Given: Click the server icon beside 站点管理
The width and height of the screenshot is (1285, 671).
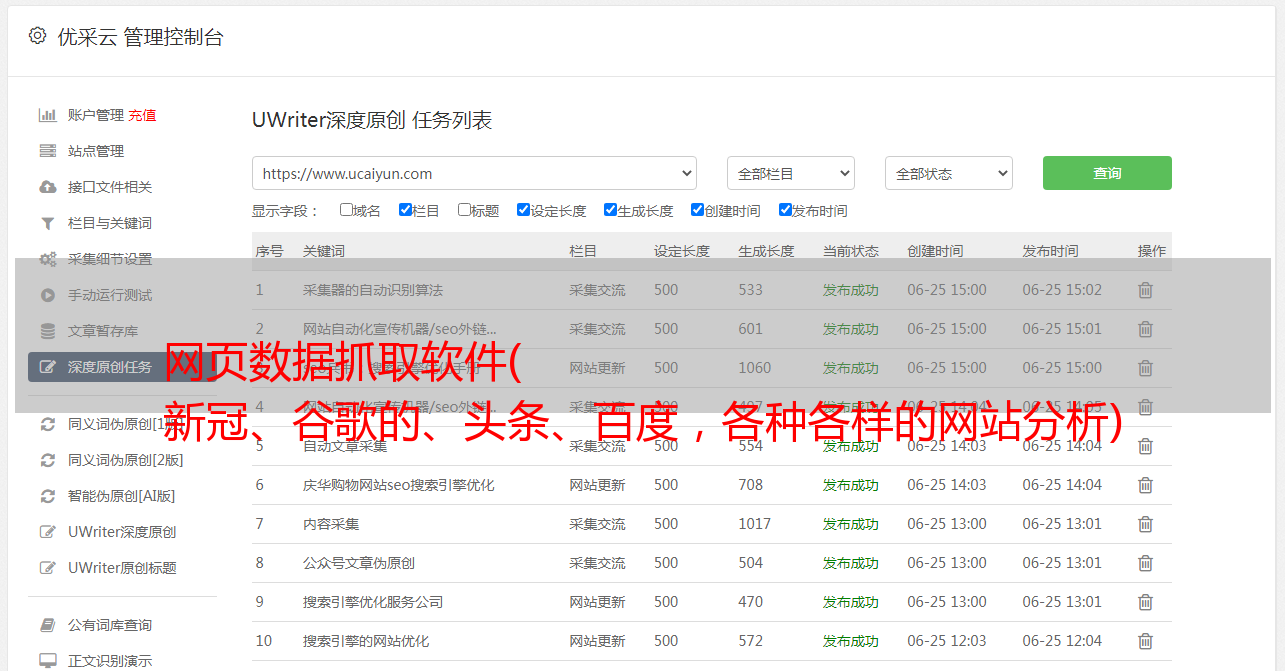Looking at the screenshot, I should click(47, 151).
